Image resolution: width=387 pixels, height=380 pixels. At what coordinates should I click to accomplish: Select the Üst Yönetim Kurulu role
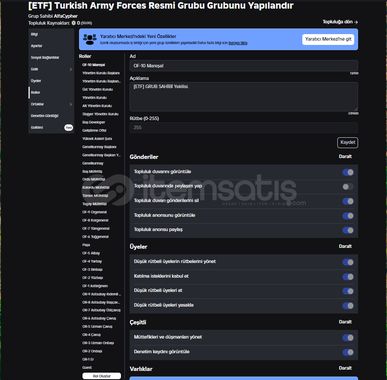[98, 89]
